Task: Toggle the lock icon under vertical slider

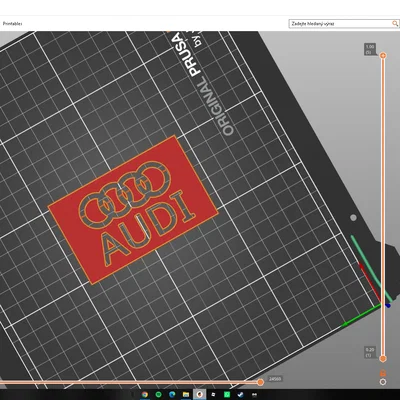Action: 383,373
